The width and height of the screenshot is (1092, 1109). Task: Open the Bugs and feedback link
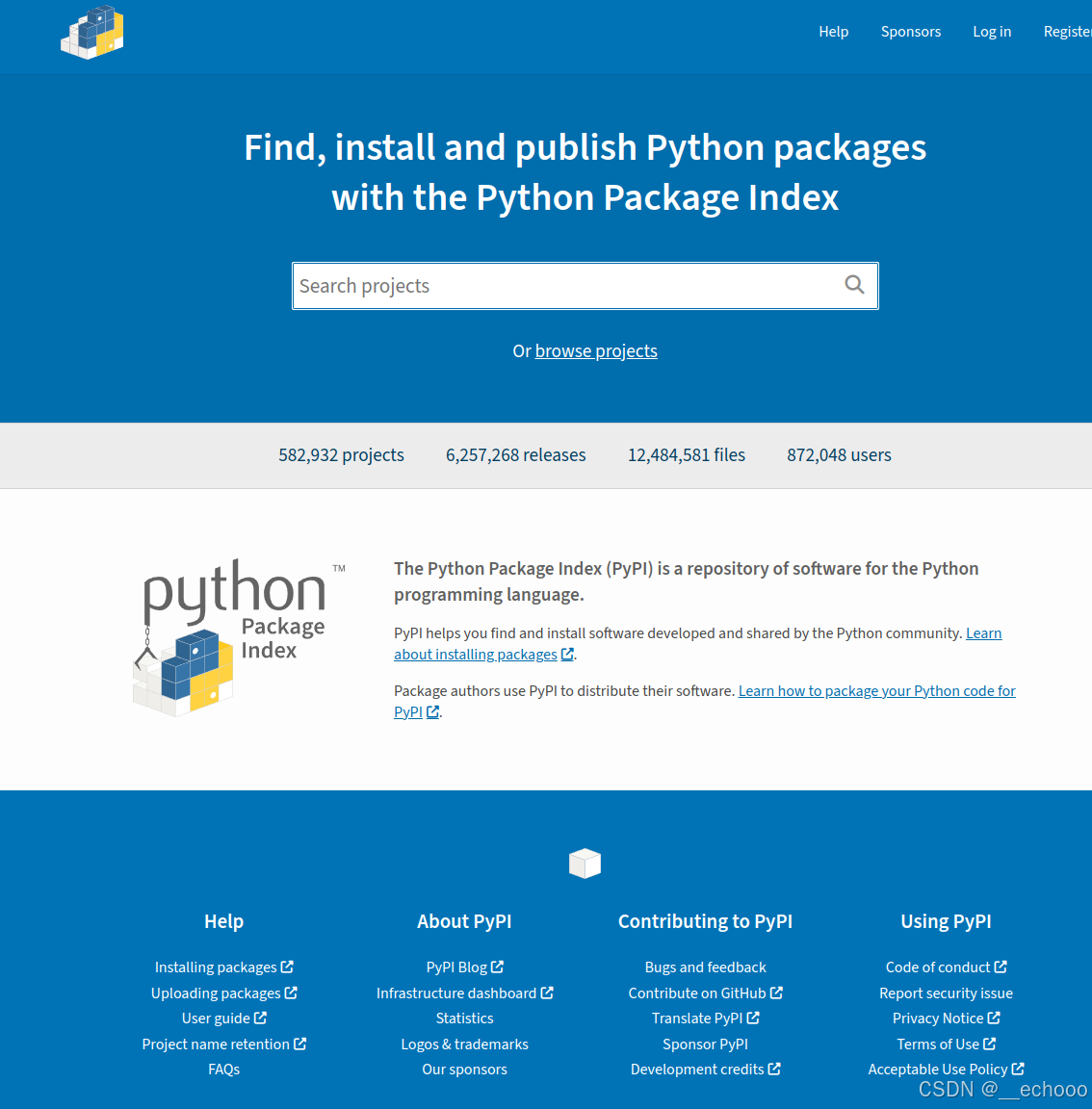coord(705,967)
